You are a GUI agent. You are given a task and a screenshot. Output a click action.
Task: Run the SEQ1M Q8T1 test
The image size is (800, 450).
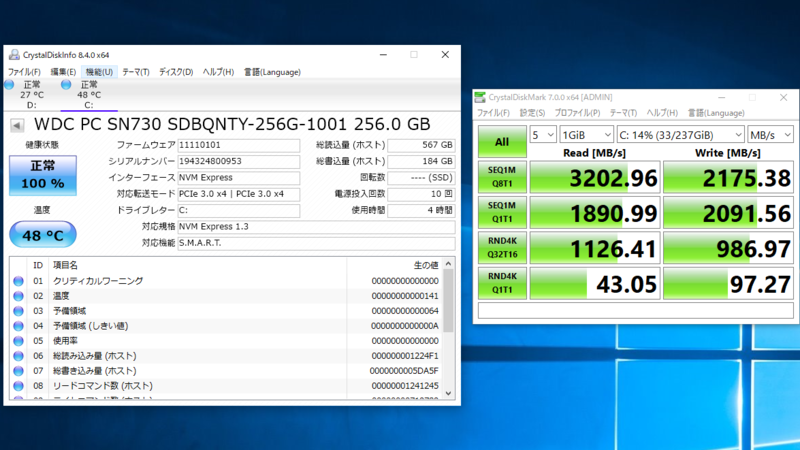[502, 177]
